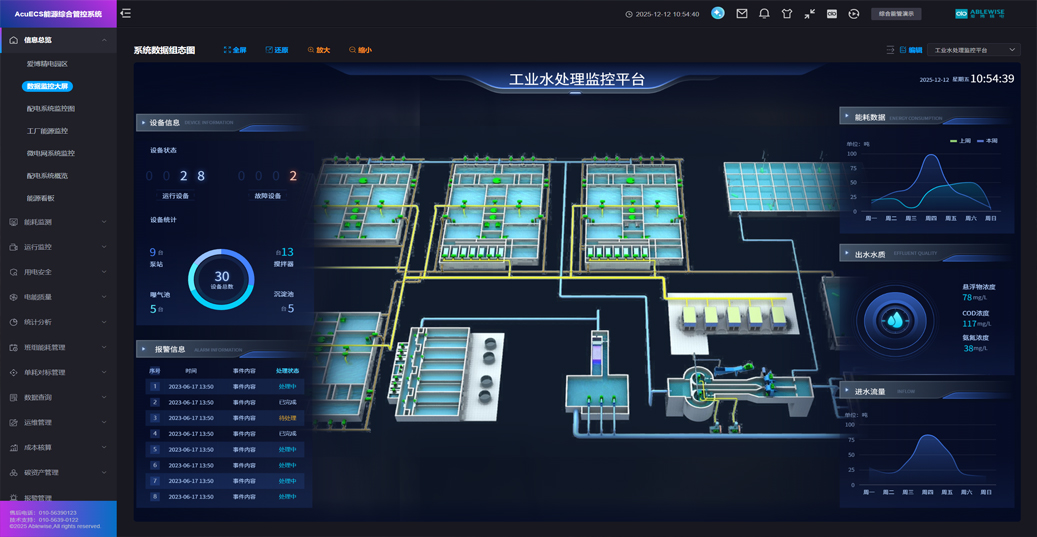Image resolution: width=1037 pixels, height=537 pixels.
Task: Collapse the sidebar with the menu fold icon
Action: [x=126, y=14]
